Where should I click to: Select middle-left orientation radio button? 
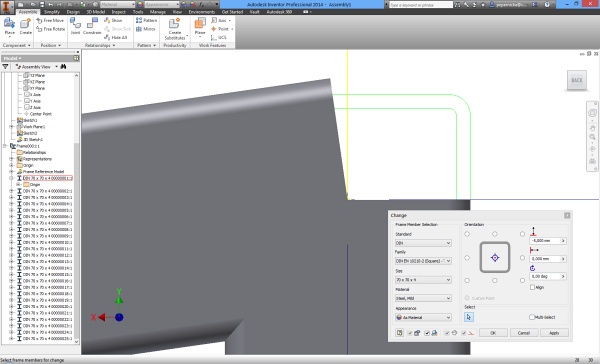point(467,258)
